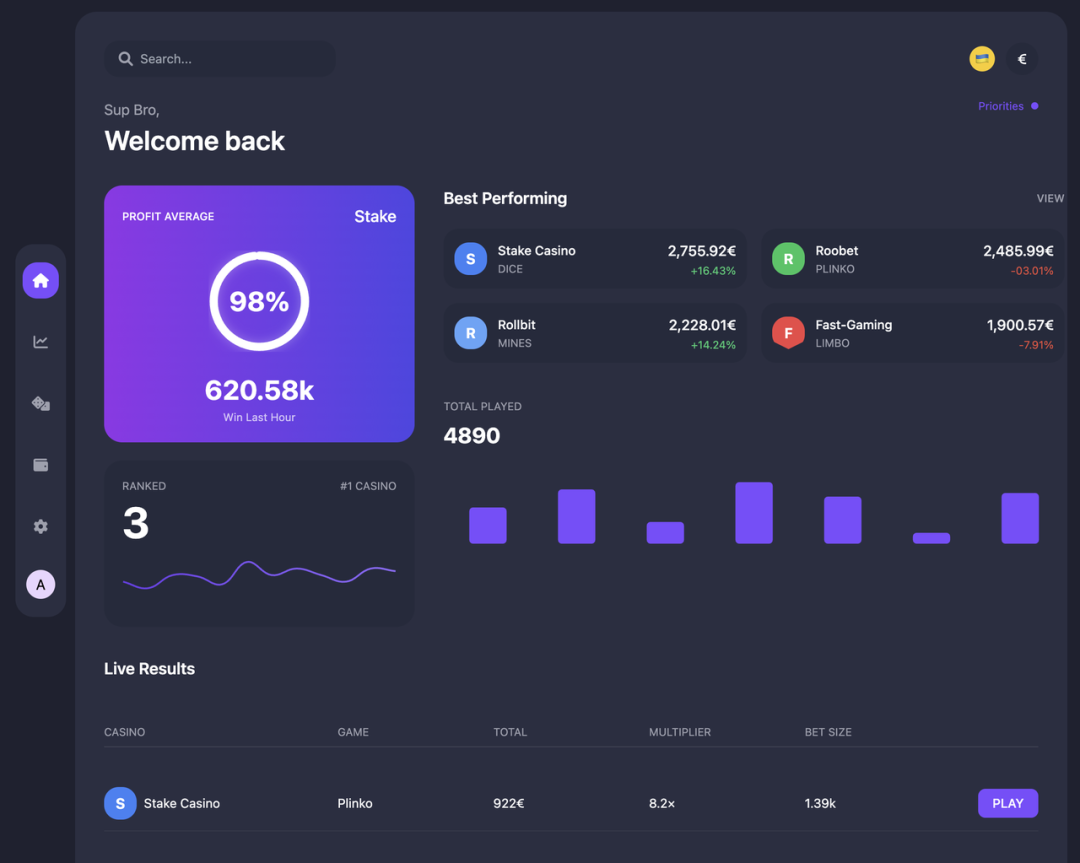The width and height of the screenshot is (1080, 863).
Task: Click the yellow flag round icon
Action: (x=982, y=59)
